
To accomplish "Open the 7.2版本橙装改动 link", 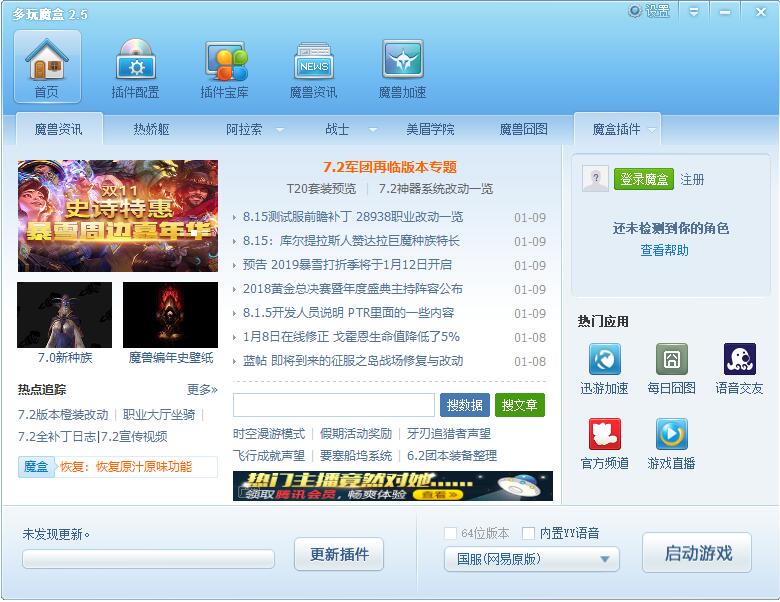I will tap(63, 414).
